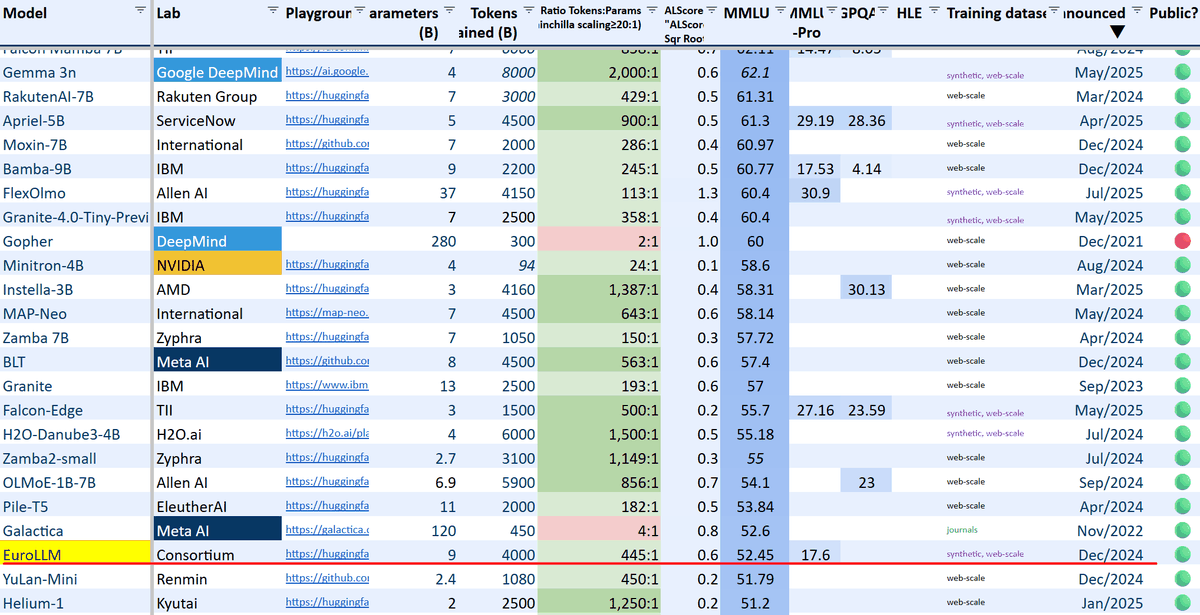This screenshot has height=615, width=1200.
Task: Select the Apriel-5B MMLU-Pro score cell
Action: coord(815,120)
